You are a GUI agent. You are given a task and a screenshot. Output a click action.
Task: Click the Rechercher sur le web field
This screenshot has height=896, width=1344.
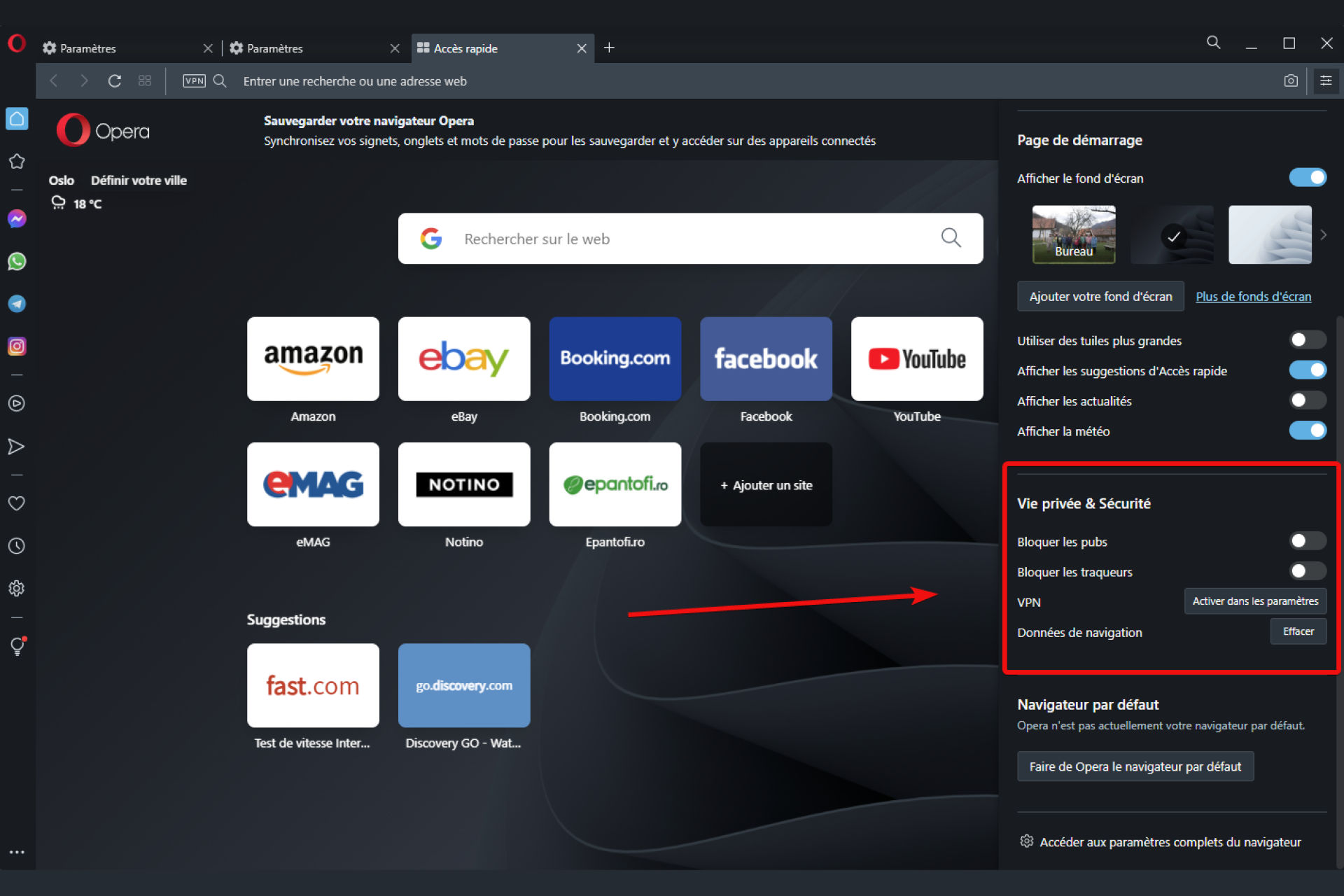(x=690, y=239)
